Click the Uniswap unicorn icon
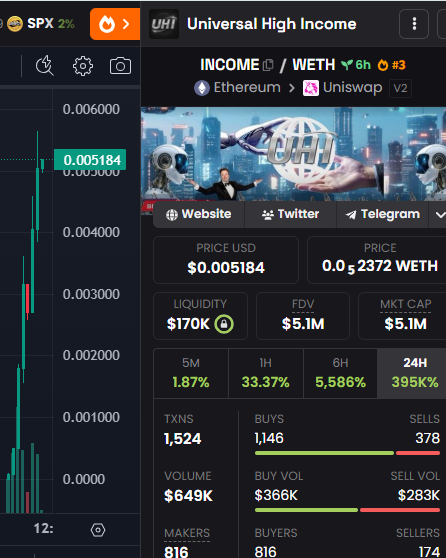446x558 pixels. pos(311,88)
